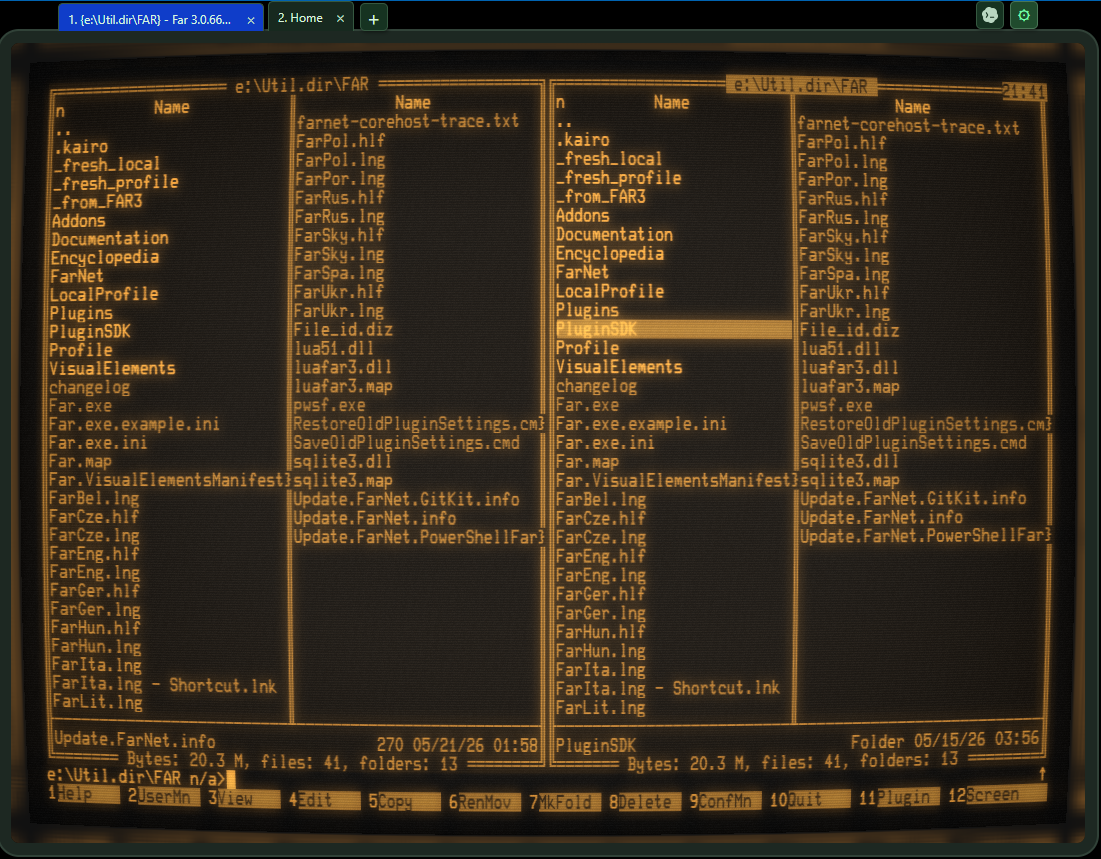Select Far.map in right panel
Screen dimensions: 1101x859
[587, 462]
